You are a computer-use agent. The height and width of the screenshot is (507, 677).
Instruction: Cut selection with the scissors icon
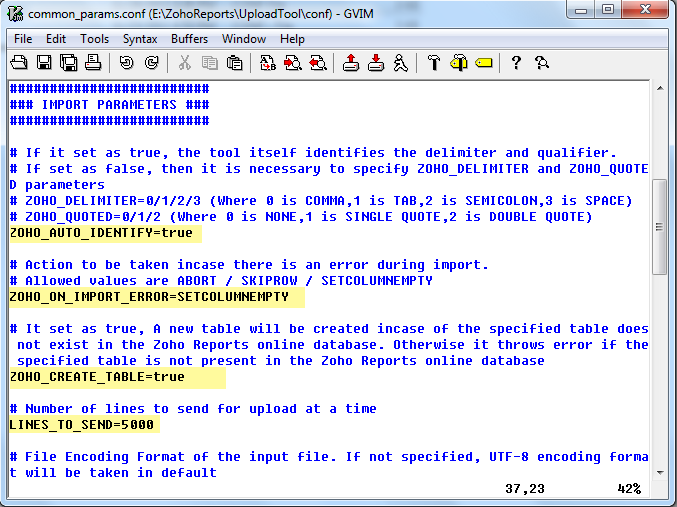pyautogui.click(x=185, y=63)
